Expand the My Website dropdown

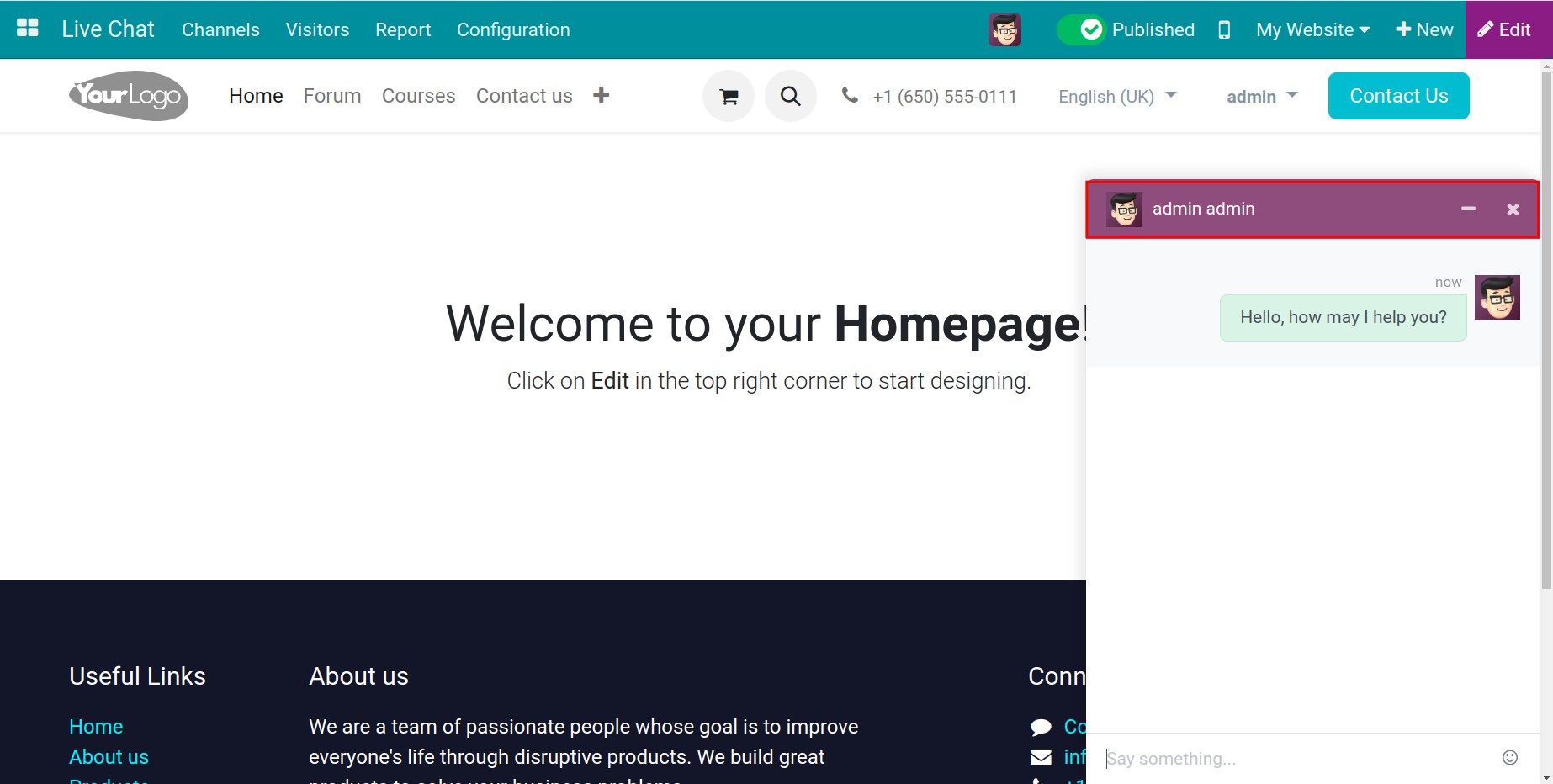coord(1312,30)
